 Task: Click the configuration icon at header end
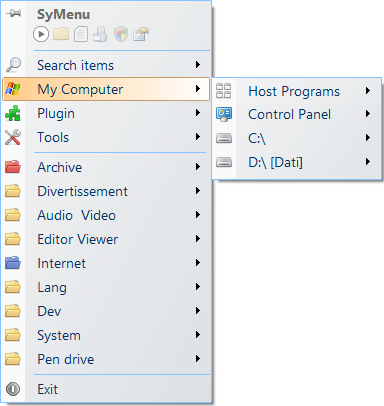141,34
